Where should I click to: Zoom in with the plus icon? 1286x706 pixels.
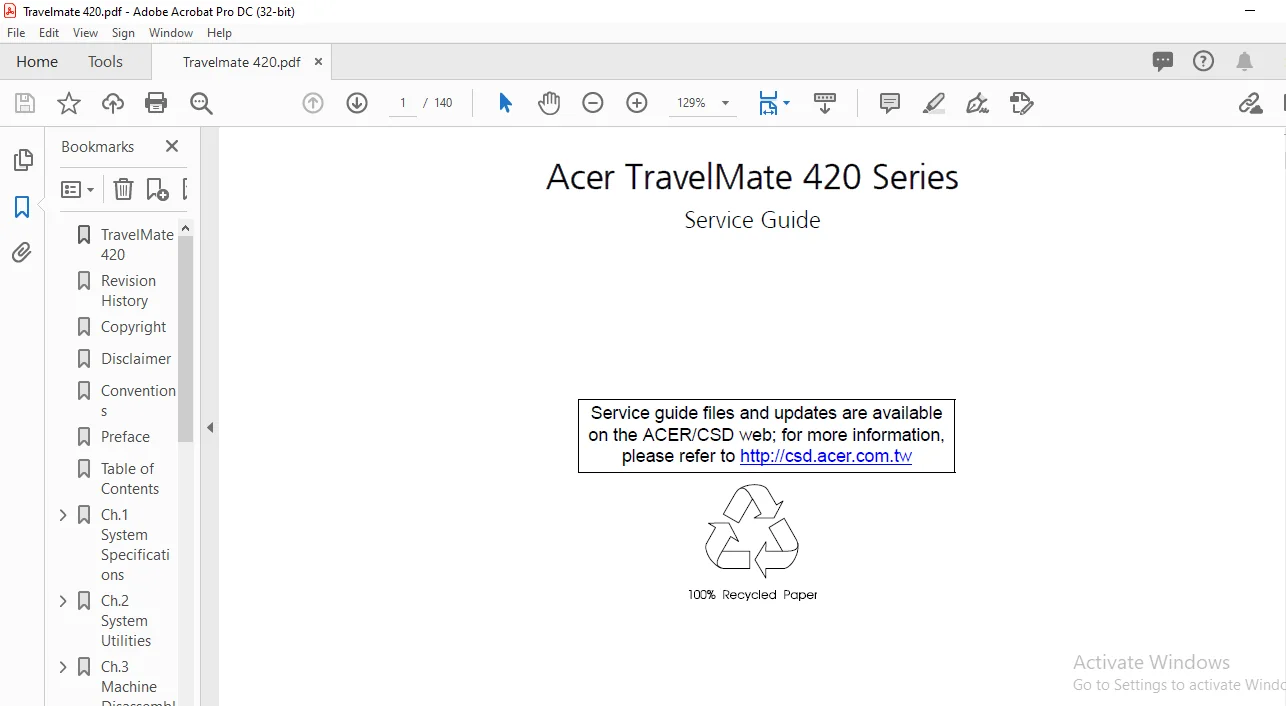coord(637,103)
